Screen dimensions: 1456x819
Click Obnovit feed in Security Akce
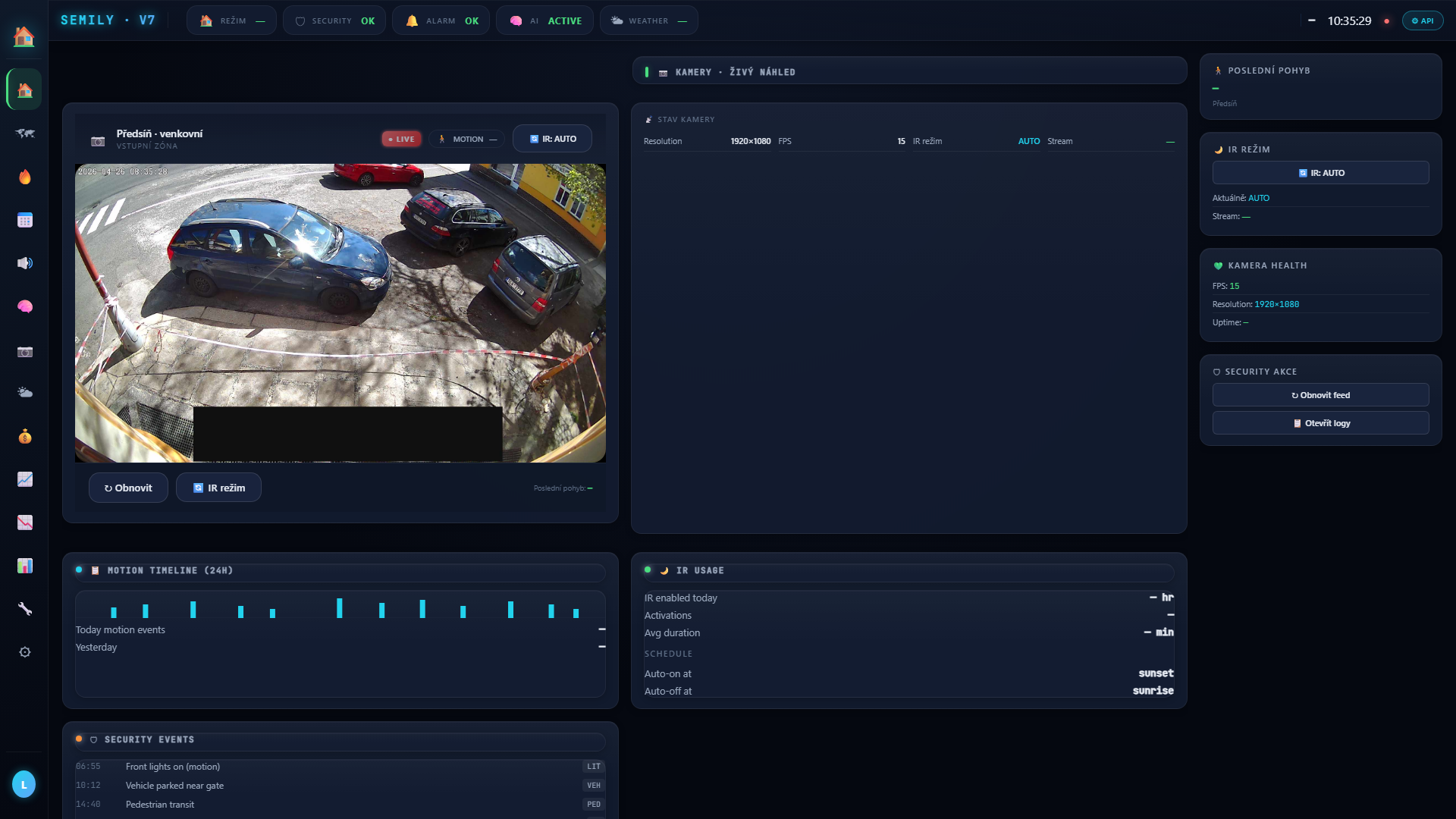1320,395
